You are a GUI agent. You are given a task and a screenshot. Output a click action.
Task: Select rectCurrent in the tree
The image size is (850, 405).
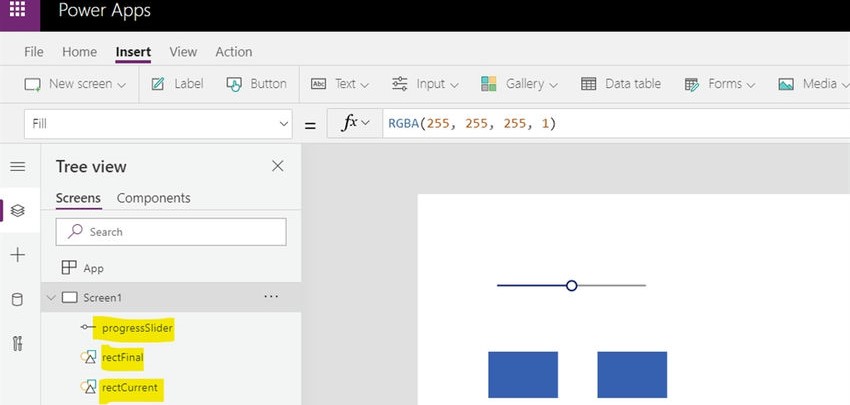point(130,388)
